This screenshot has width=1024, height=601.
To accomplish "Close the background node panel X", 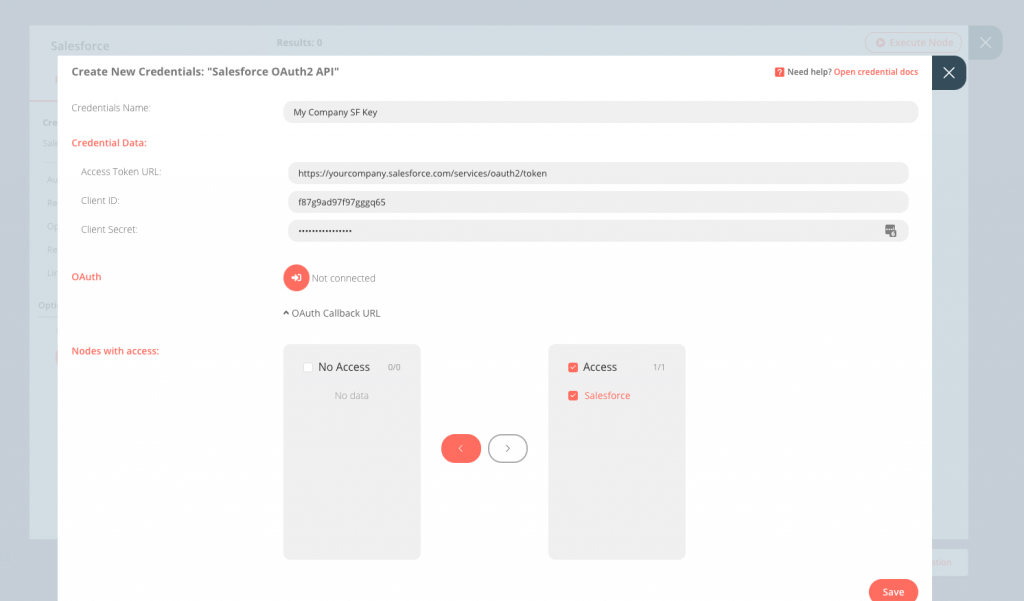I will coord(985,43).
